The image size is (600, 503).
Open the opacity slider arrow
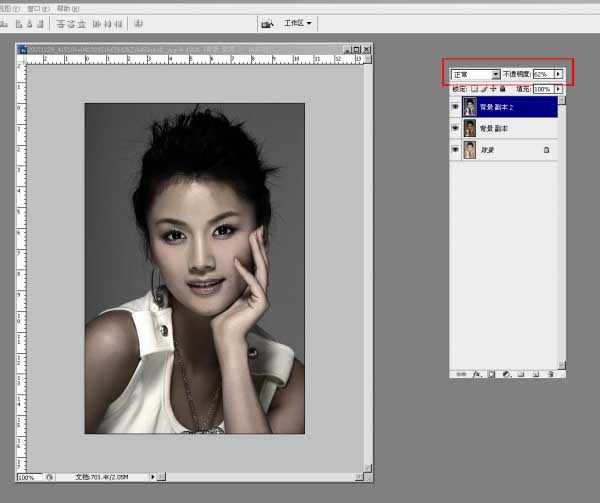[x=559, y=74]
